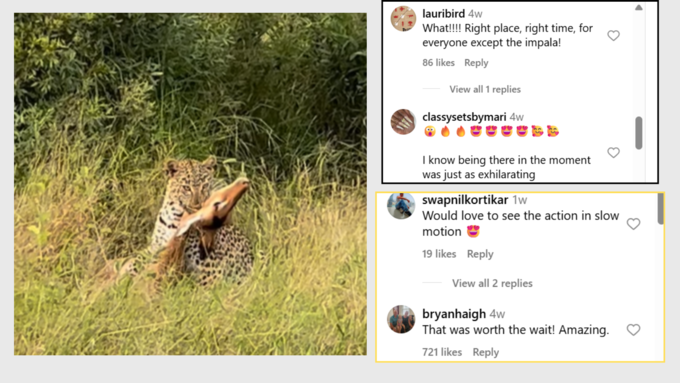The height and width of the screenshot is (383, 680).
Task: Open classysetsbymari's profile avatar
Action: click(x=403, y=122)
